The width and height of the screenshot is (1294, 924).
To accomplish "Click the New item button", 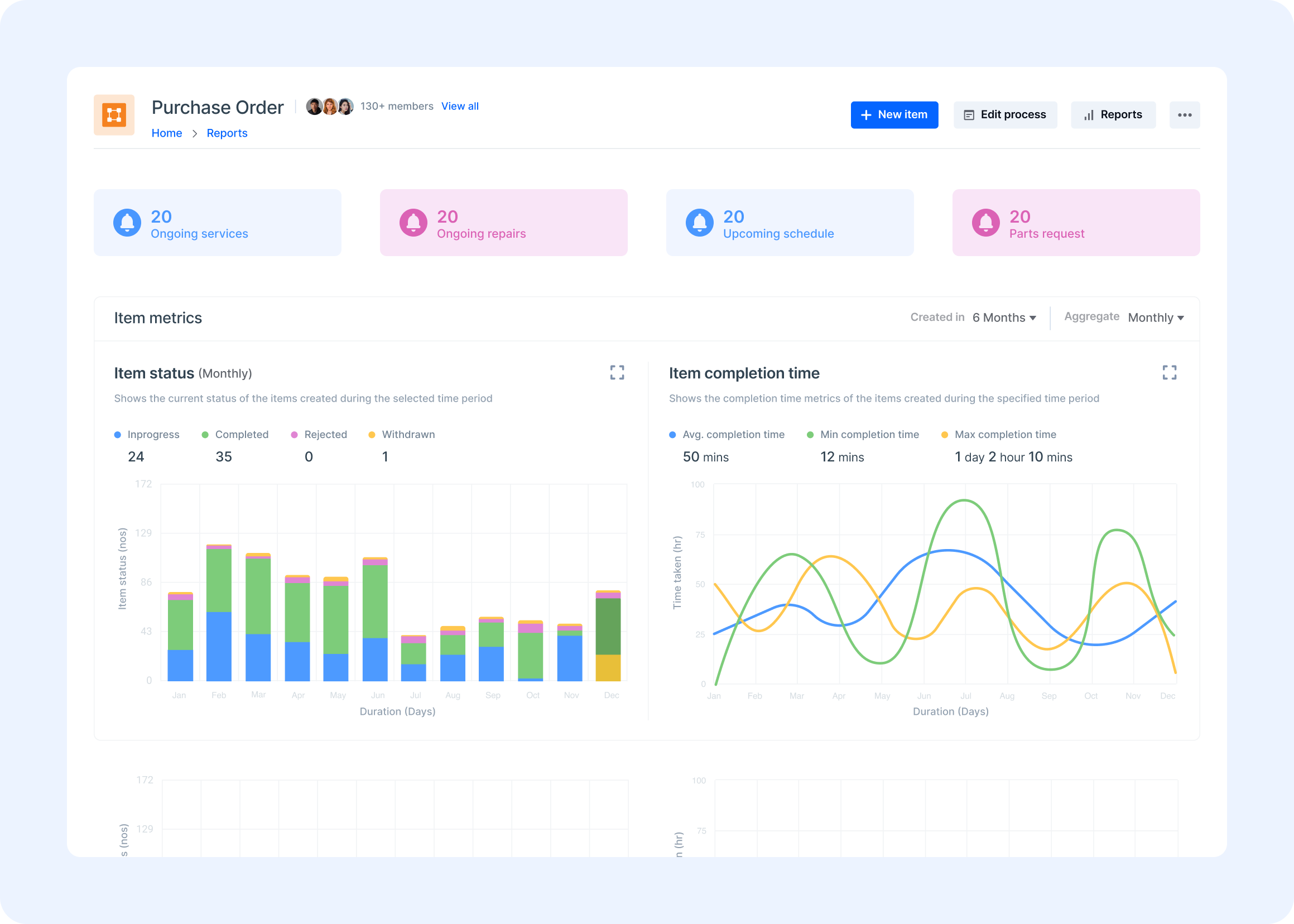I will pyautogui.click(x=894, y=114).
